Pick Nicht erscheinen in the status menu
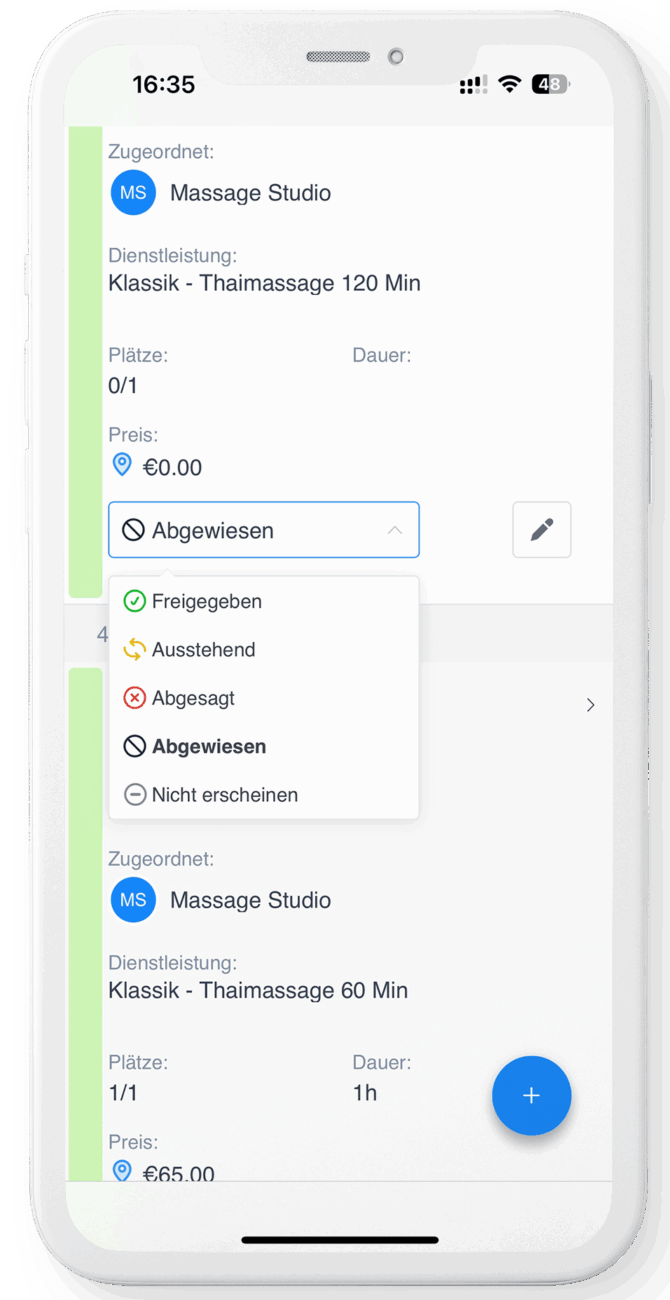 click(x=264, y=795)
